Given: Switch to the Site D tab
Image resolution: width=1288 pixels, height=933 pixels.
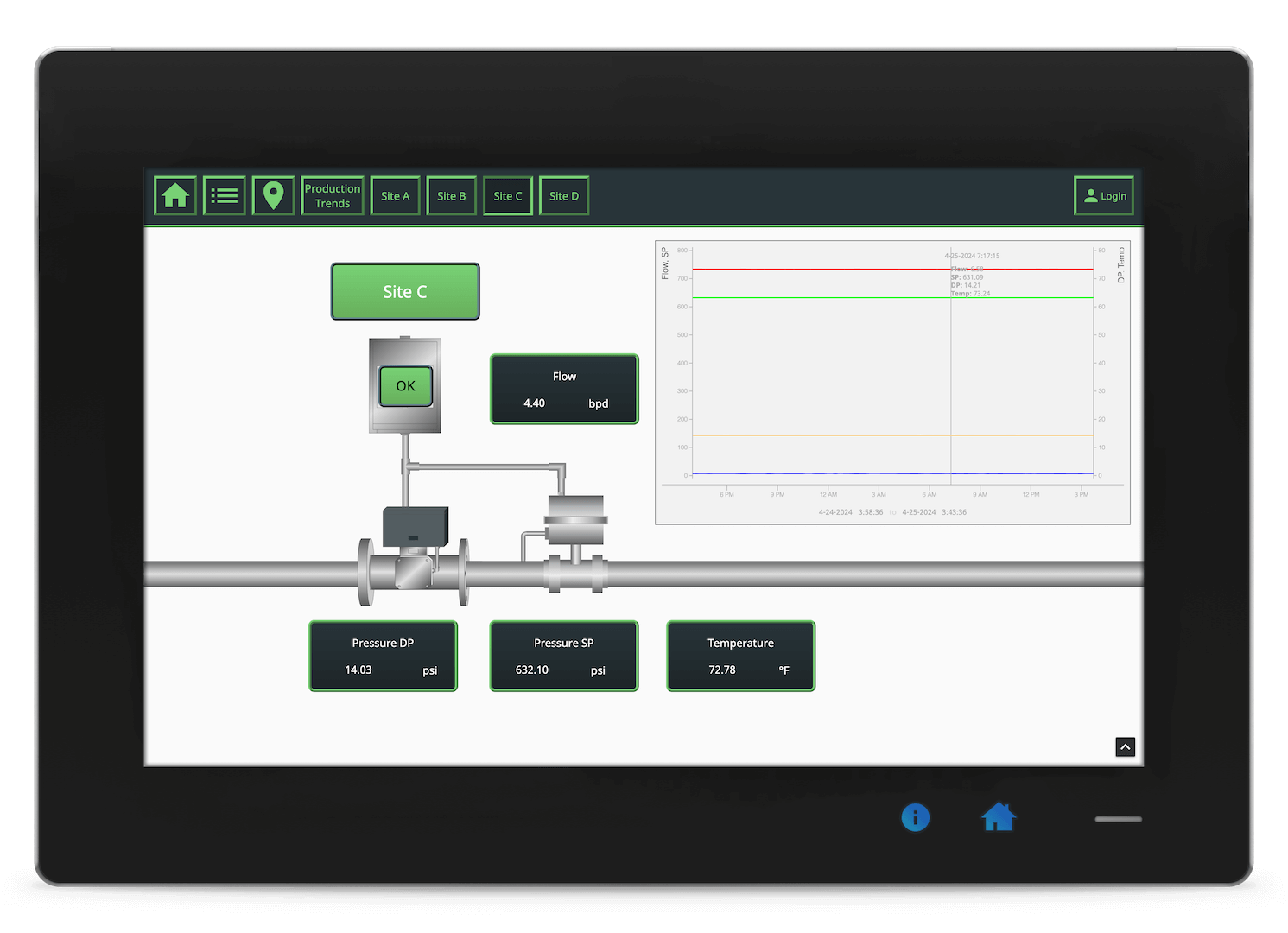Looking at the screenshot, I should pos(563,195).
